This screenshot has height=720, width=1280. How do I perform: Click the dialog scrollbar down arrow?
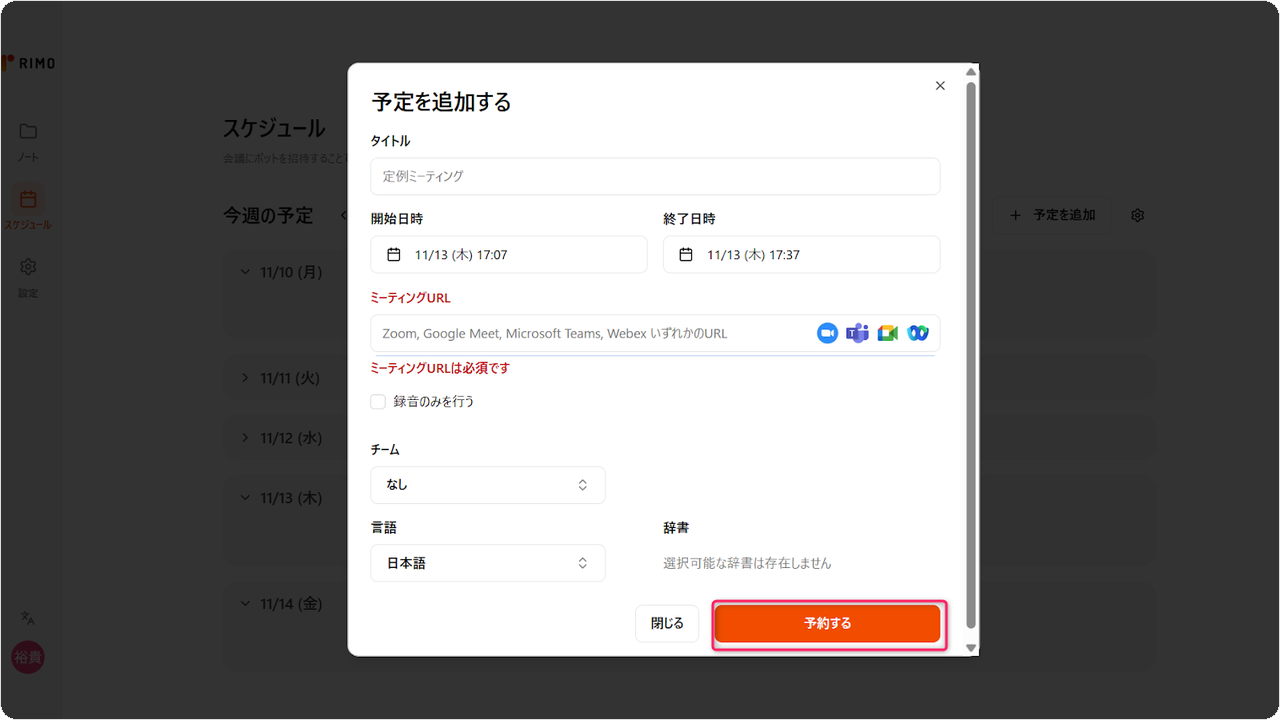coord(971,649)
